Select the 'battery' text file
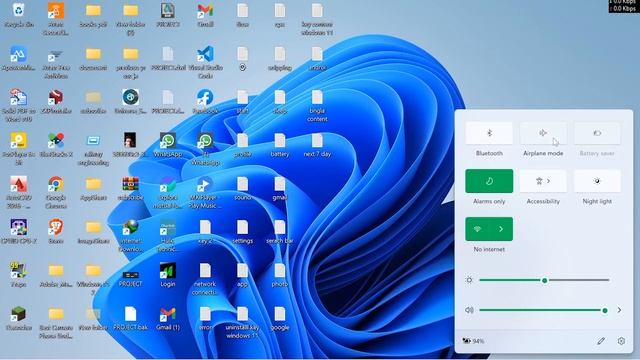640x360 pixels. pos(280,145)
